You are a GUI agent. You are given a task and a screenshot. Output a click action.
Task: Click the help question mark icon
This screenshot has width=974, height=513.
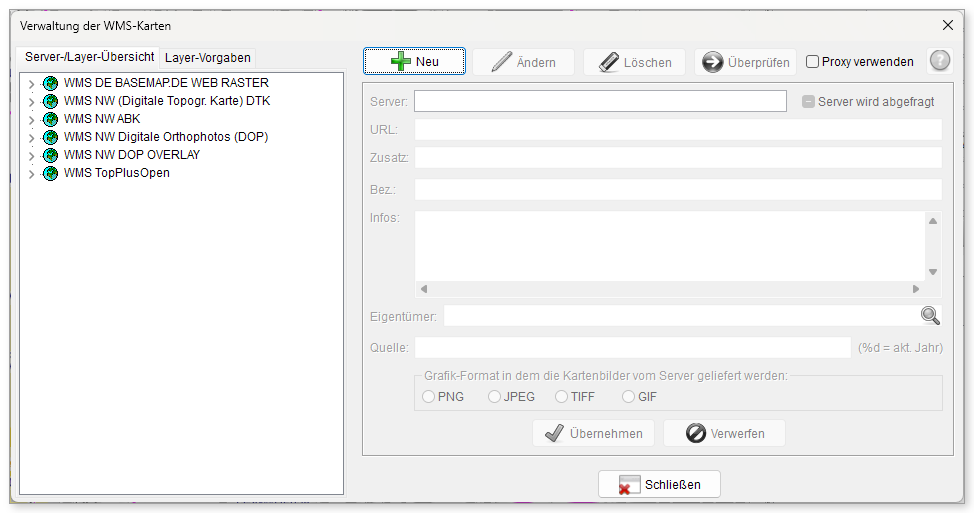(x=940, y=61)
